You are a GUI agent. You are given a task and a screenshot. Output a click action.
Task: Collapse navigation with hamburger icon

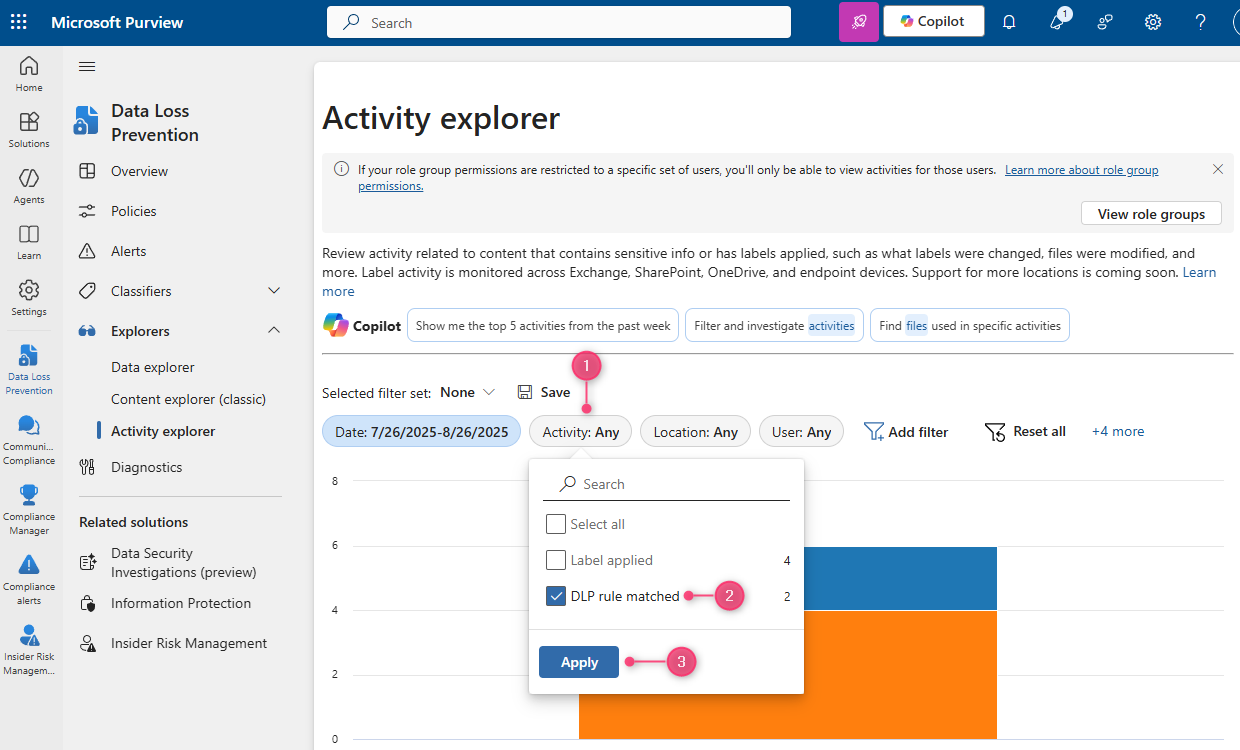87,67
